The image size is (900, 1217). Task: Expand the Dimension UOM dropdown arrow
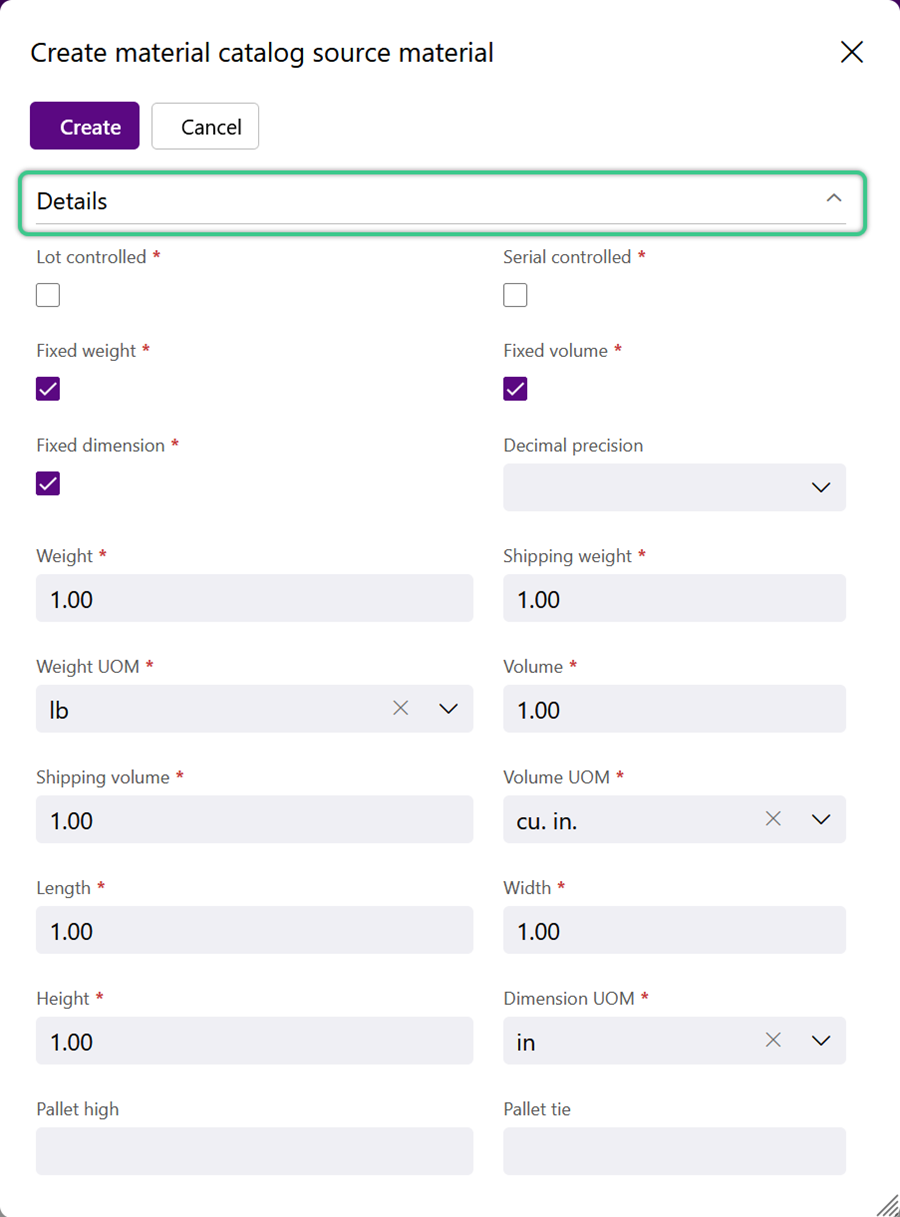[x=821, y=1041]
